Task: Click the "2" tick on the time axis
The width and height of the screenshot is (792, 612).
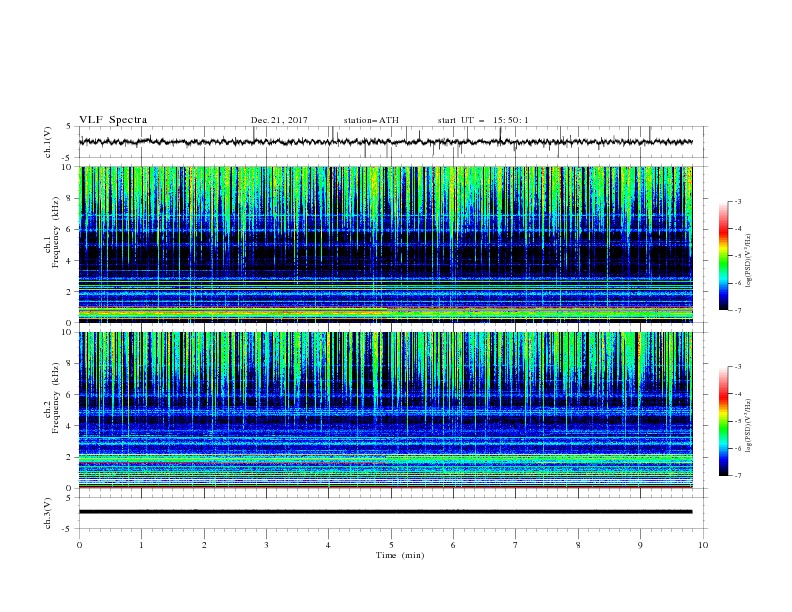Action: [x=204, y=545]
